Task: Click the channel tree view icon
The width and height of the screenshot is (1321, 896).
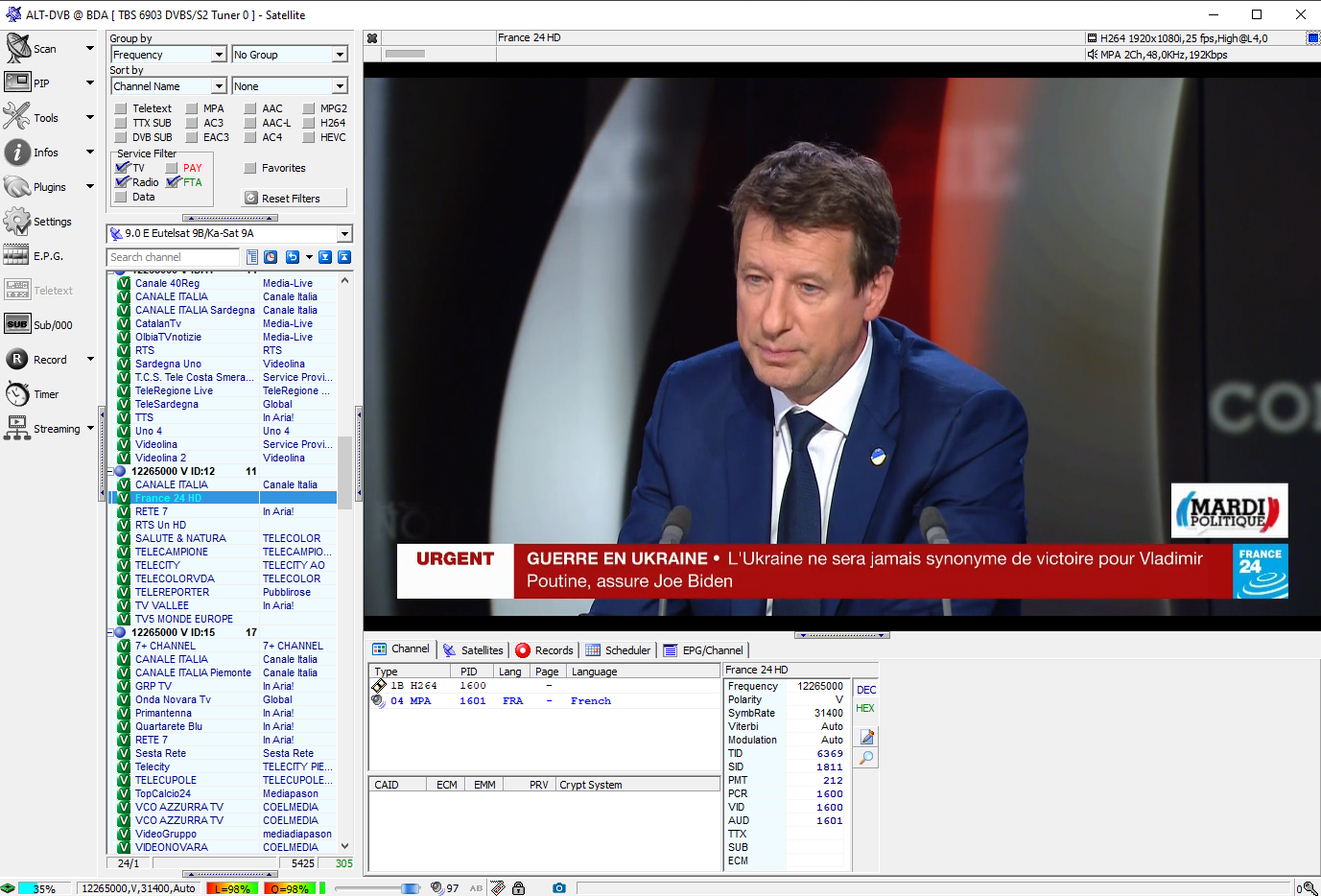Action: coord(252,257)
